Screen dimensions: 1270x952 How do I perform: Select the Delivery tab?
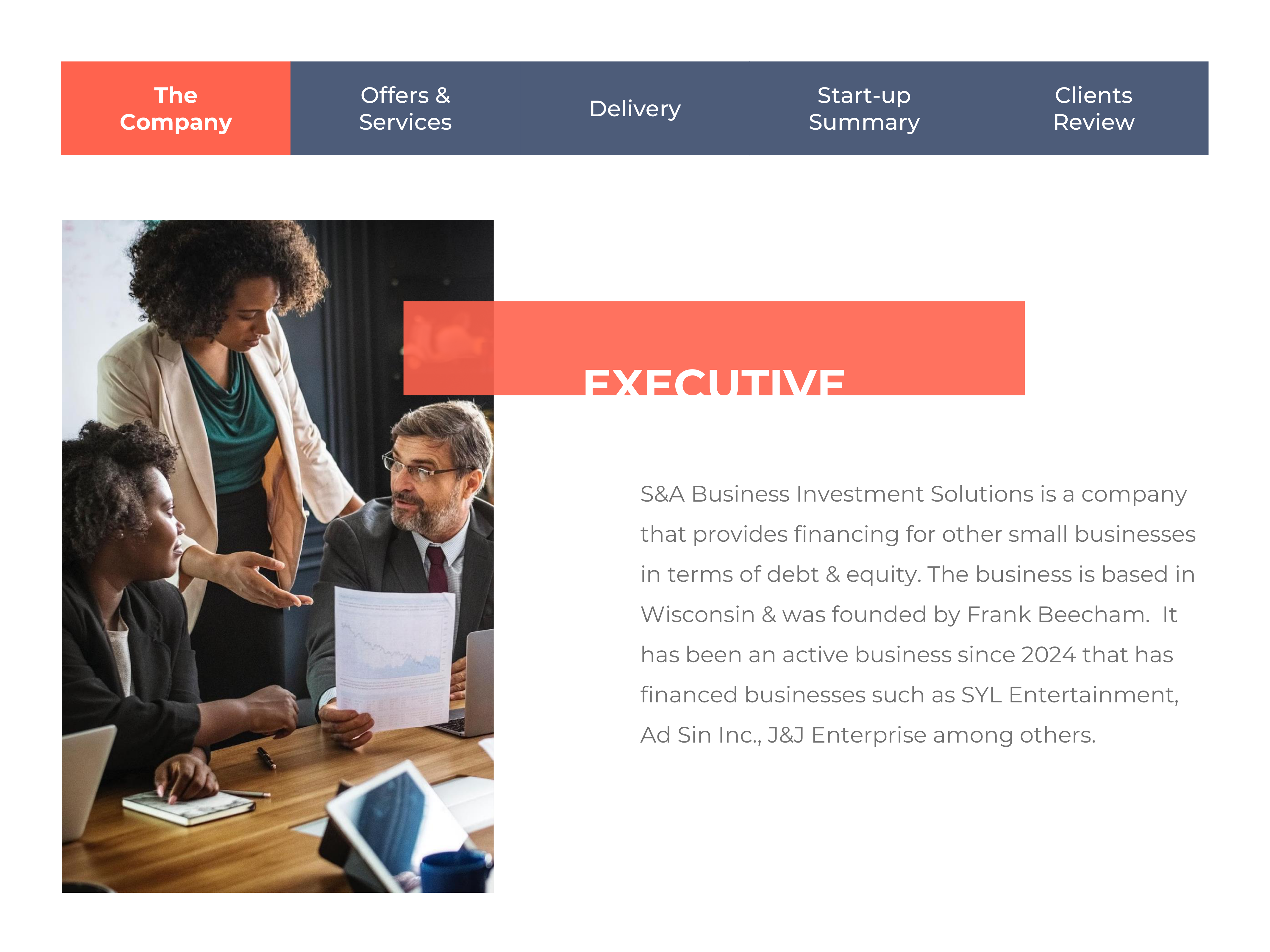point(635,109)
